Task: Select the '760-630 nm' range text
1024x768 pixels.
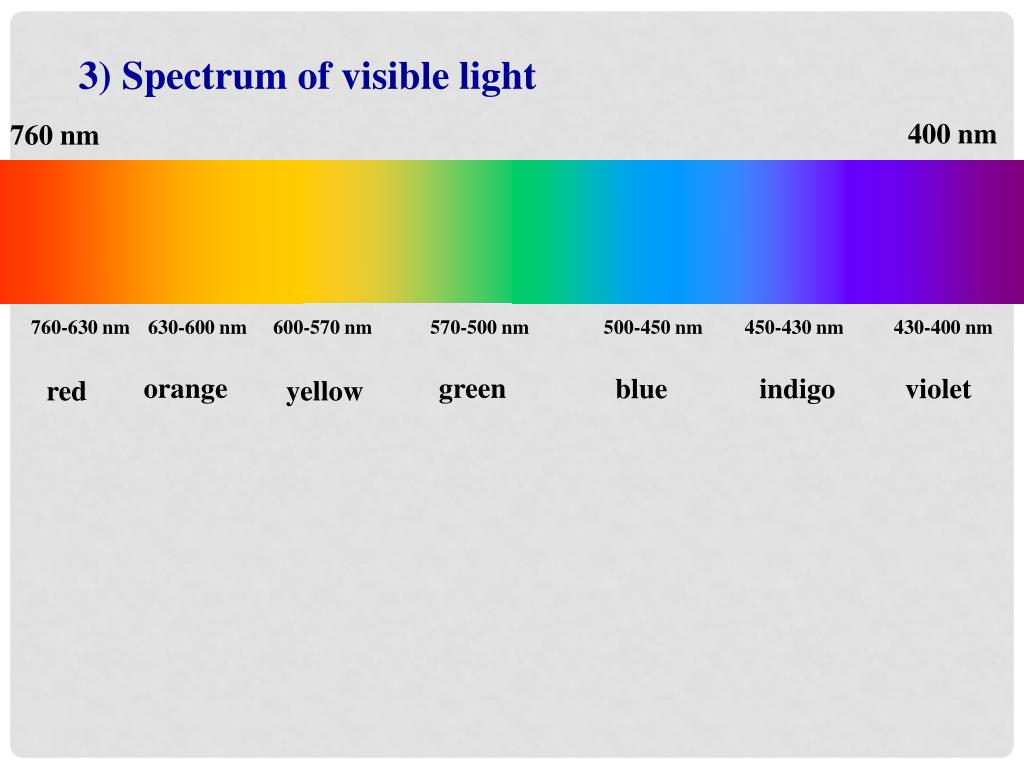Action: (80, 327)
